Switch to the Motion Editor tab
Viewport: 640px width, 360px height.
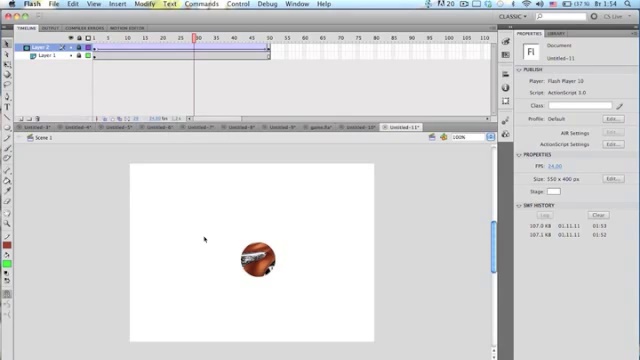pyautogui.click(x=127, y=28)
